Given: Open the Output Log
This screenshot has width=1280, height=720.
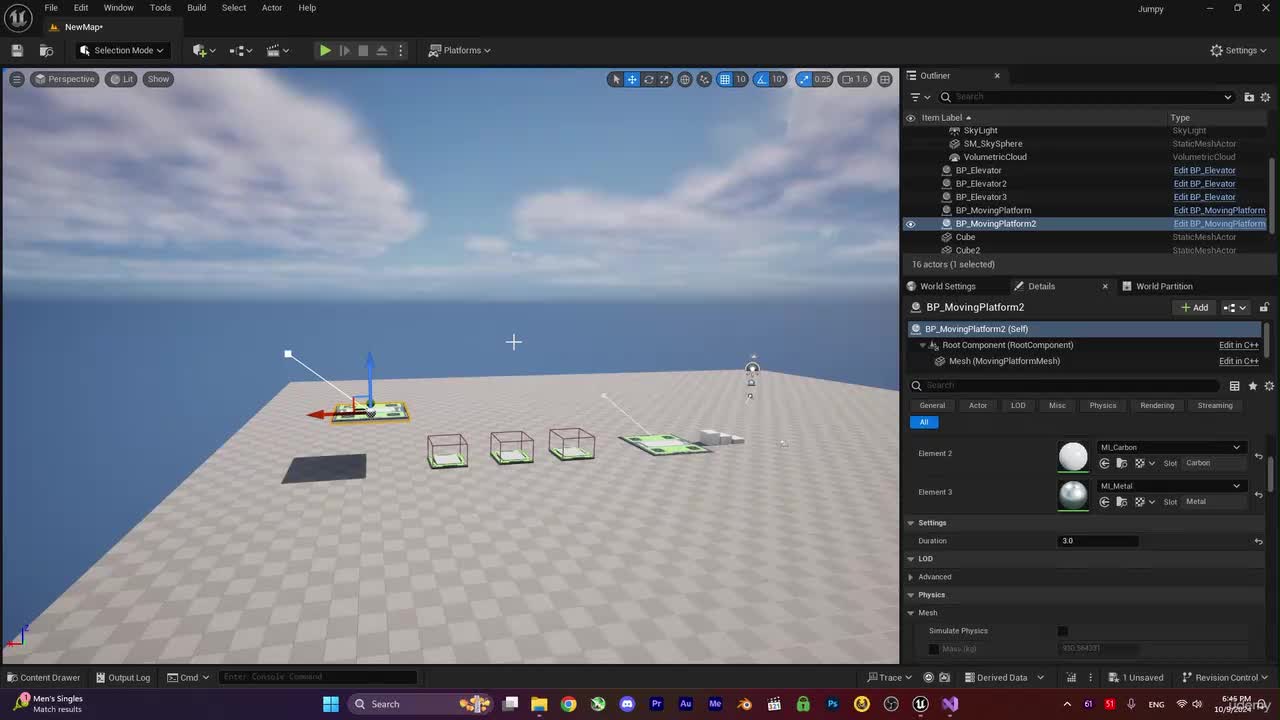Looking at the screenshot, I should (121, 678).
